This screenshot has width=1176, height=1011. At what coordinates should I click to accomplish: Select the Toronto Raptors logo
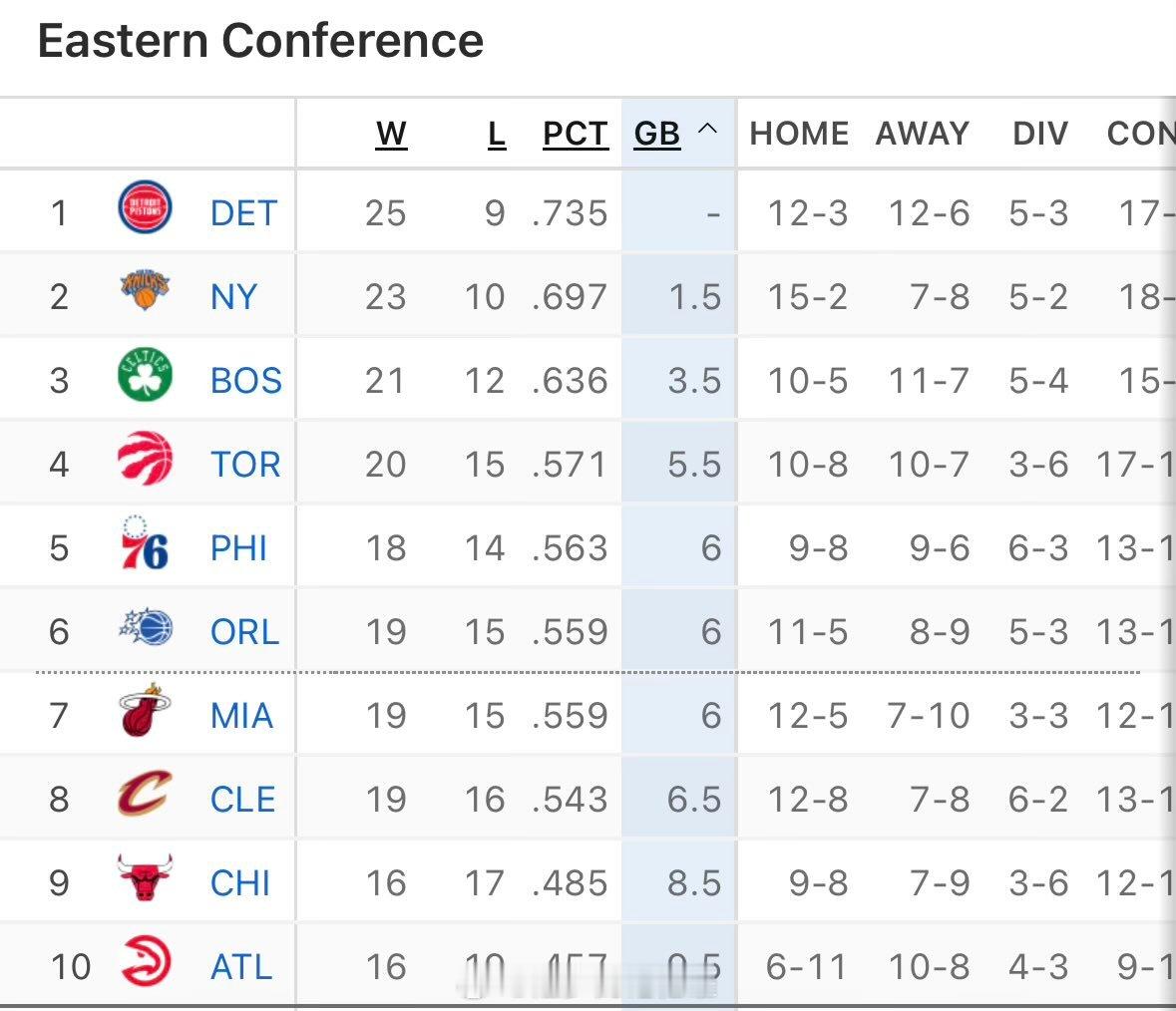146,462
